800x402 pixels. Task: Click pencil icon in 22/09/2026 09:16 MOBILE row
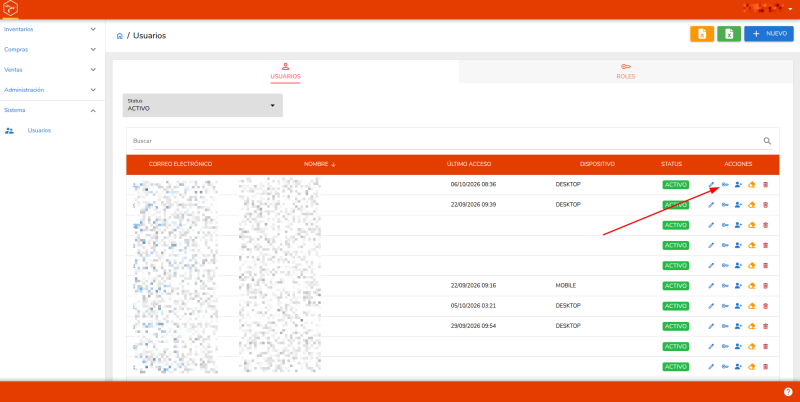click(x=711, y=286)
